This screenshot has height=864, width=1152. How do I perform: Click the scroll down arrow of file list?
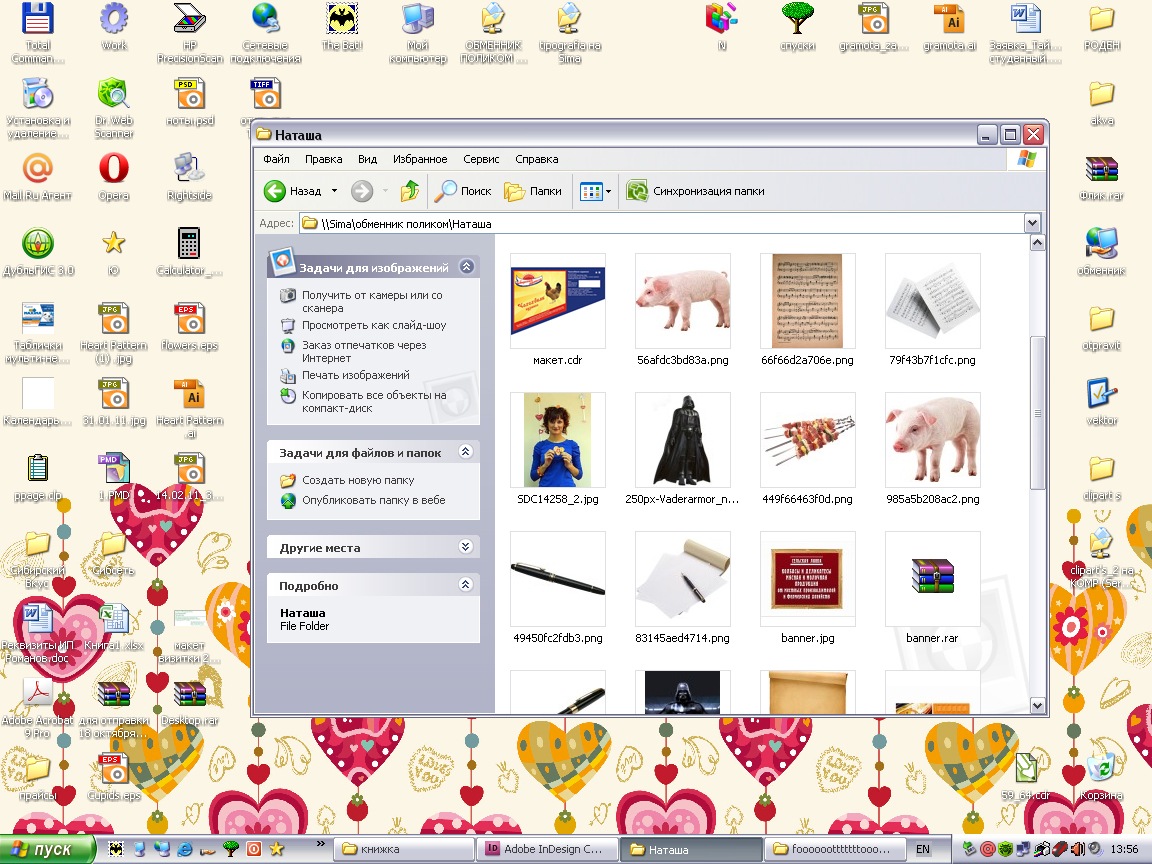pos(1037,705)
